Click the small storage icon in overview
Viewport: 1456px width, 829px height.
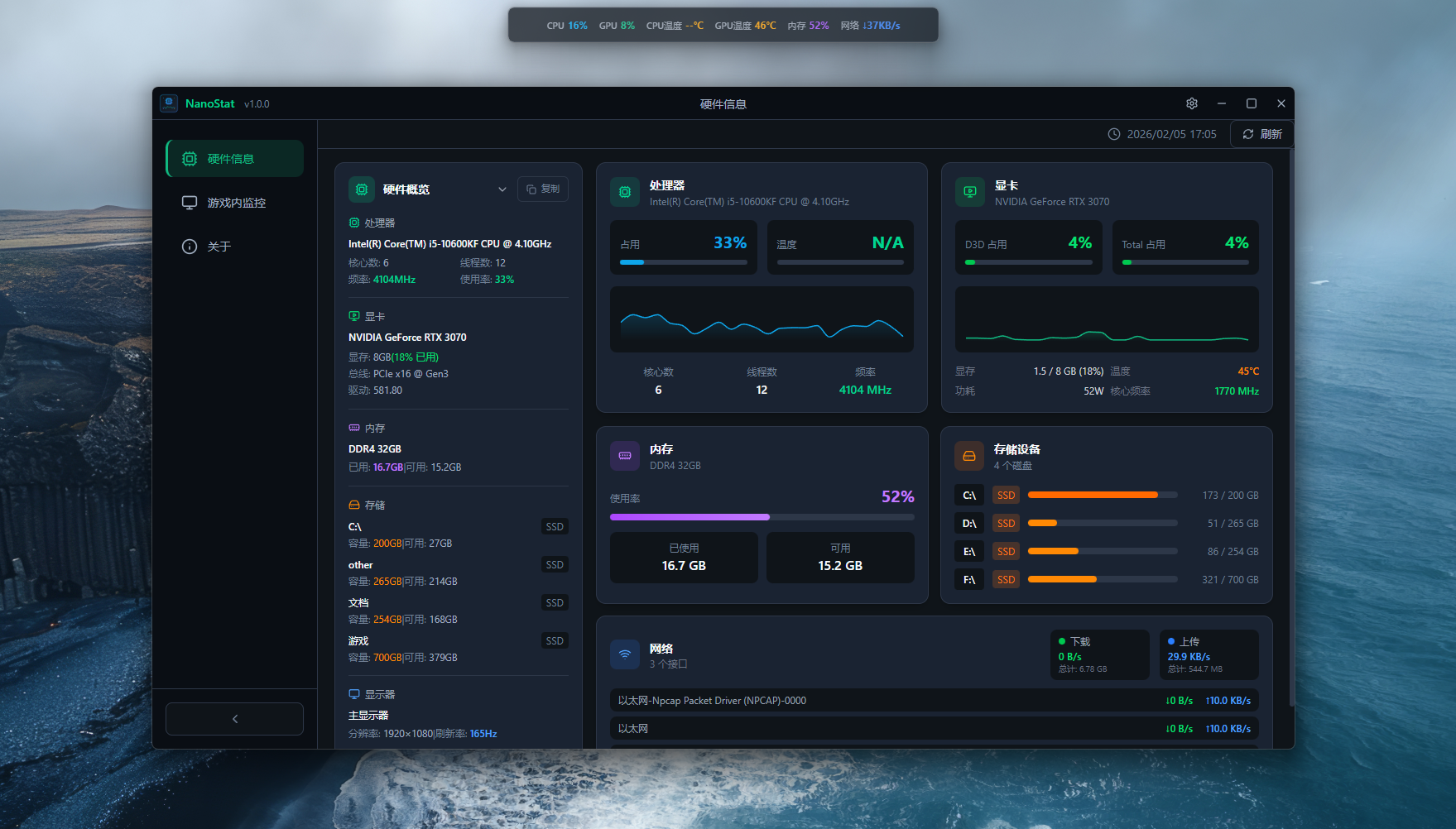pyautogui.click(x=354, y=505)
